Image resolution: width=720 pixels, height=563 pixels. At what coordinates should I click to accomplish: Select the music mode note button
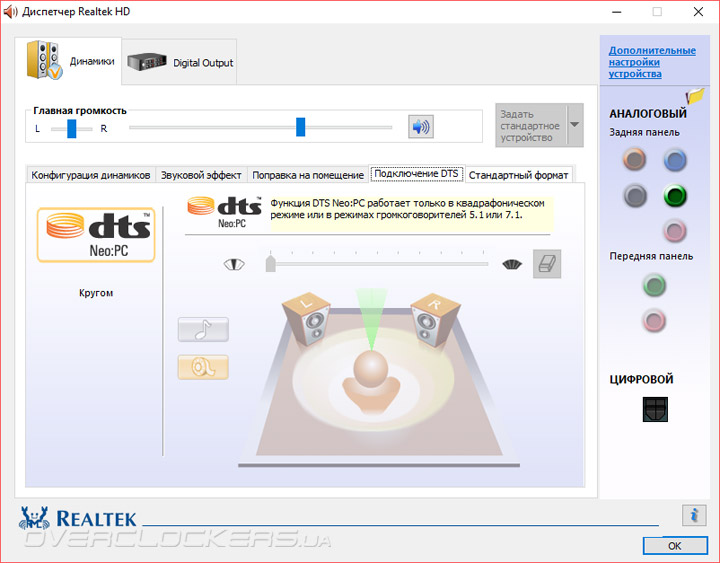click(x=203, y=329)
